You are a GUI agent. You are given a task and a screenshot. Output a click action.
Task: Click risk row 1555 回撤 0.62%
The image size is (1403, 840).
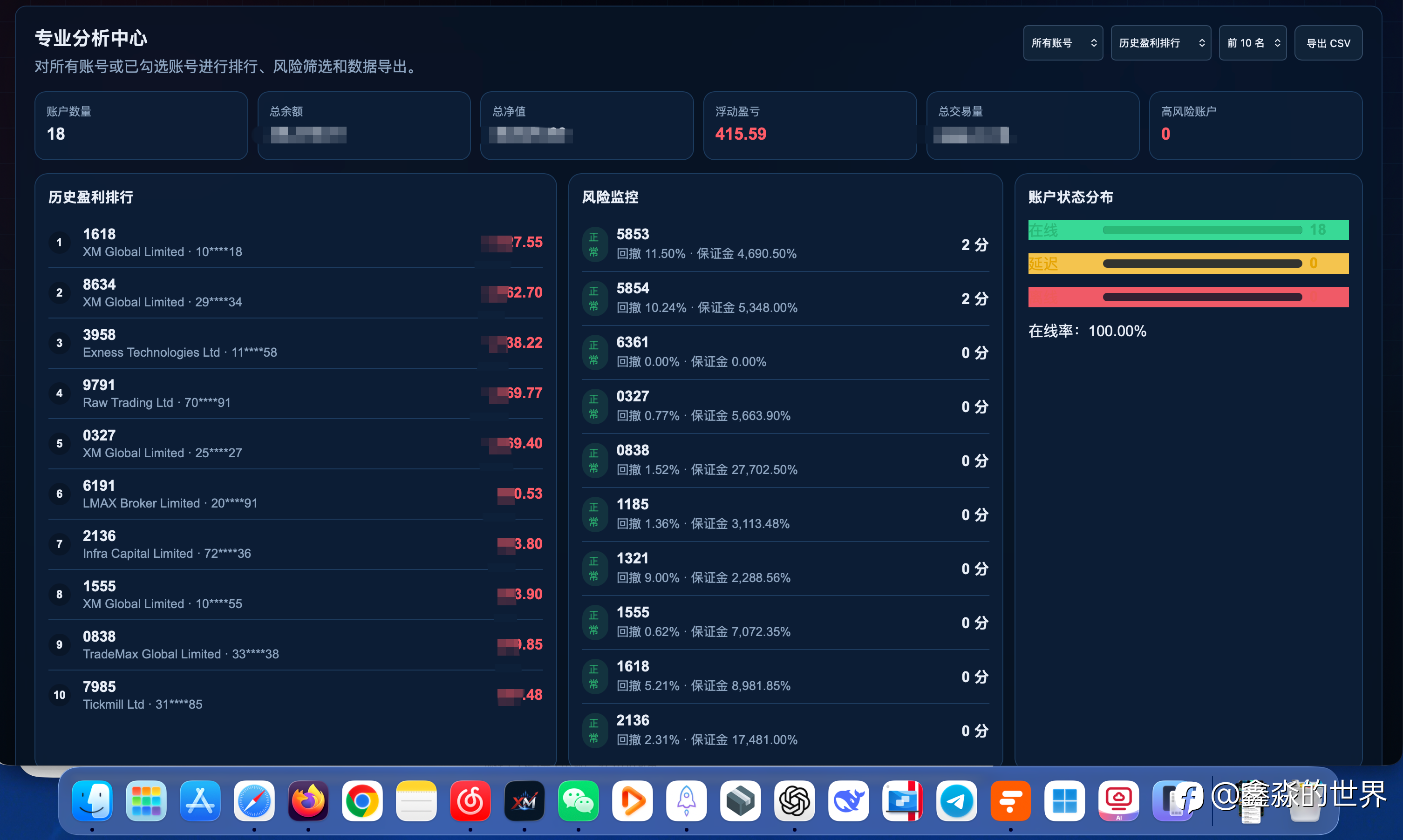pyautogui.click(x=786, y=623)
